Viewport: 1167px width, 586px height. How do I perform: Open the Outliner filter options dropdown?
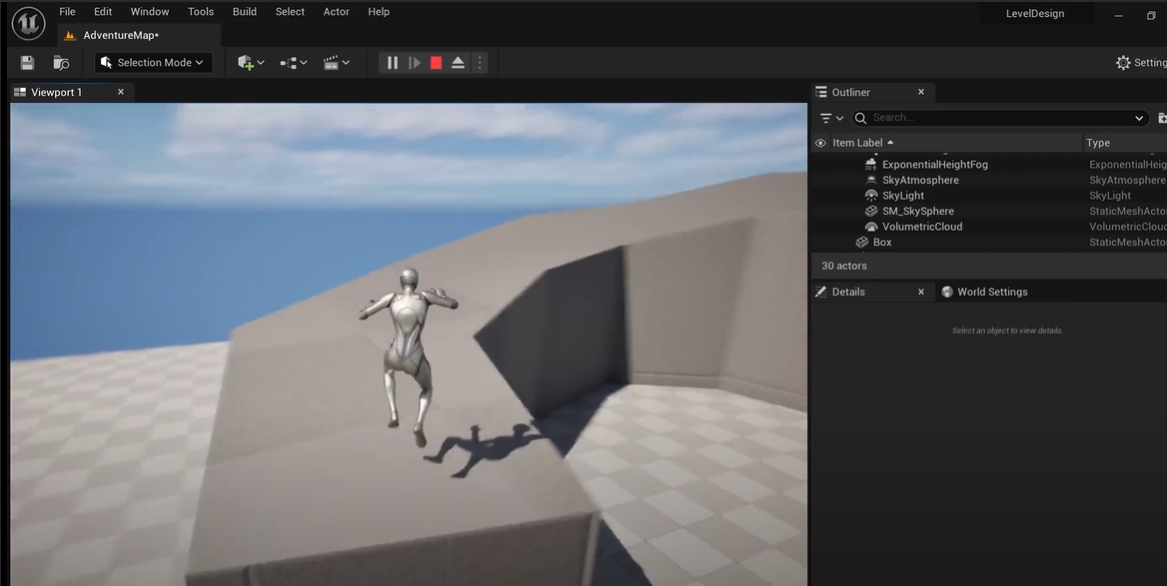831,118
